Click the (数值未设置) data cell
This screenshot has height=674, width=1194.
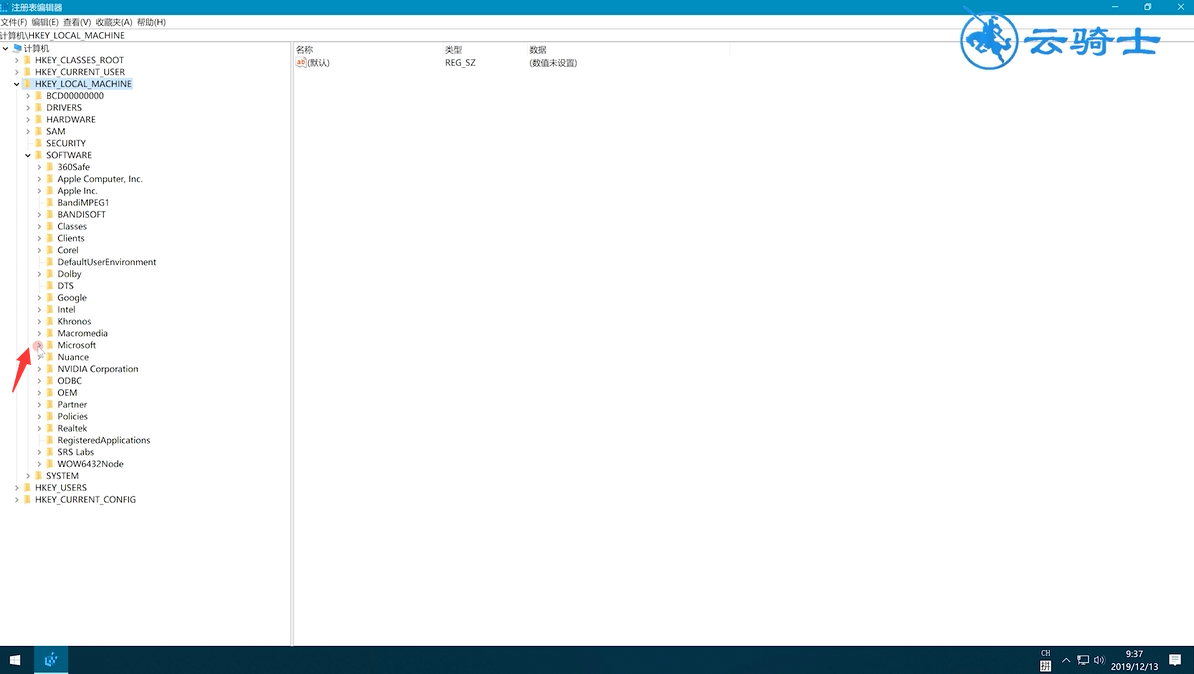pos(553,62)
